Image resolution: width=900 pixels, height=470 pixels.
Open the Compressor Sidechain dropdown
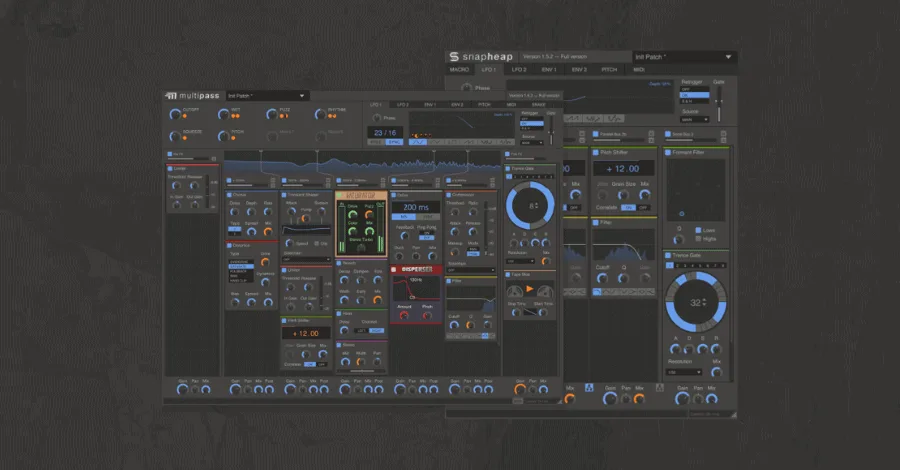pyautogui.click(x=471, y=270)
